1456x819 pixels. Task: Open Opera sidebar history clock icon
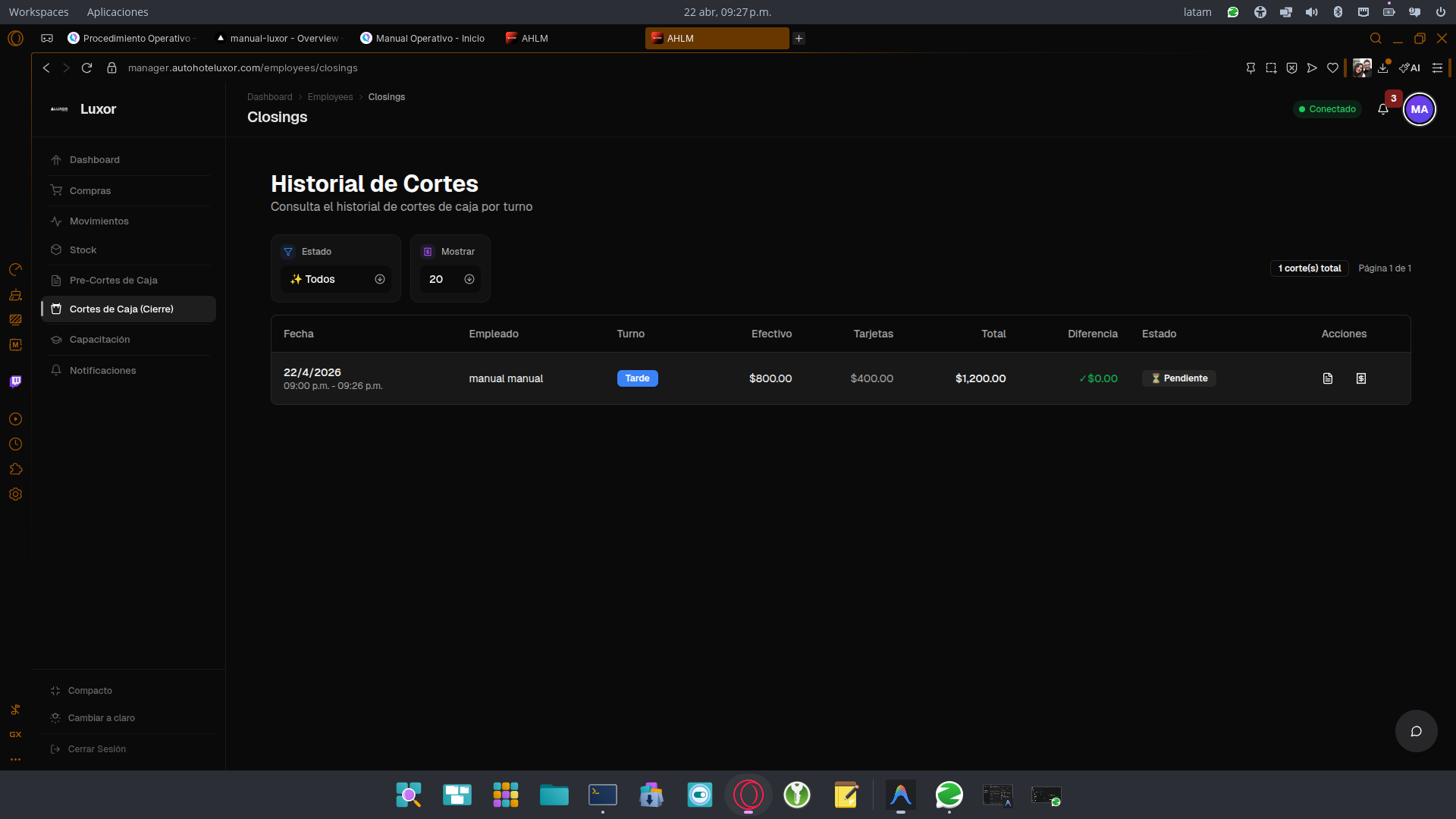(x=15, y=444)
